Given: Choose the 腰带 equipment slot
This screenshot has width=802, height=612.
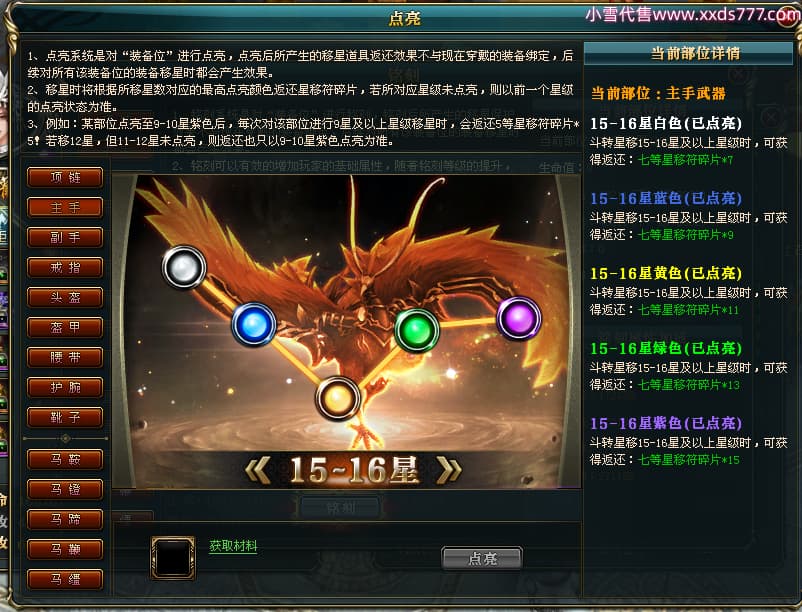Looking at the screenshot, I should [65, 357].
